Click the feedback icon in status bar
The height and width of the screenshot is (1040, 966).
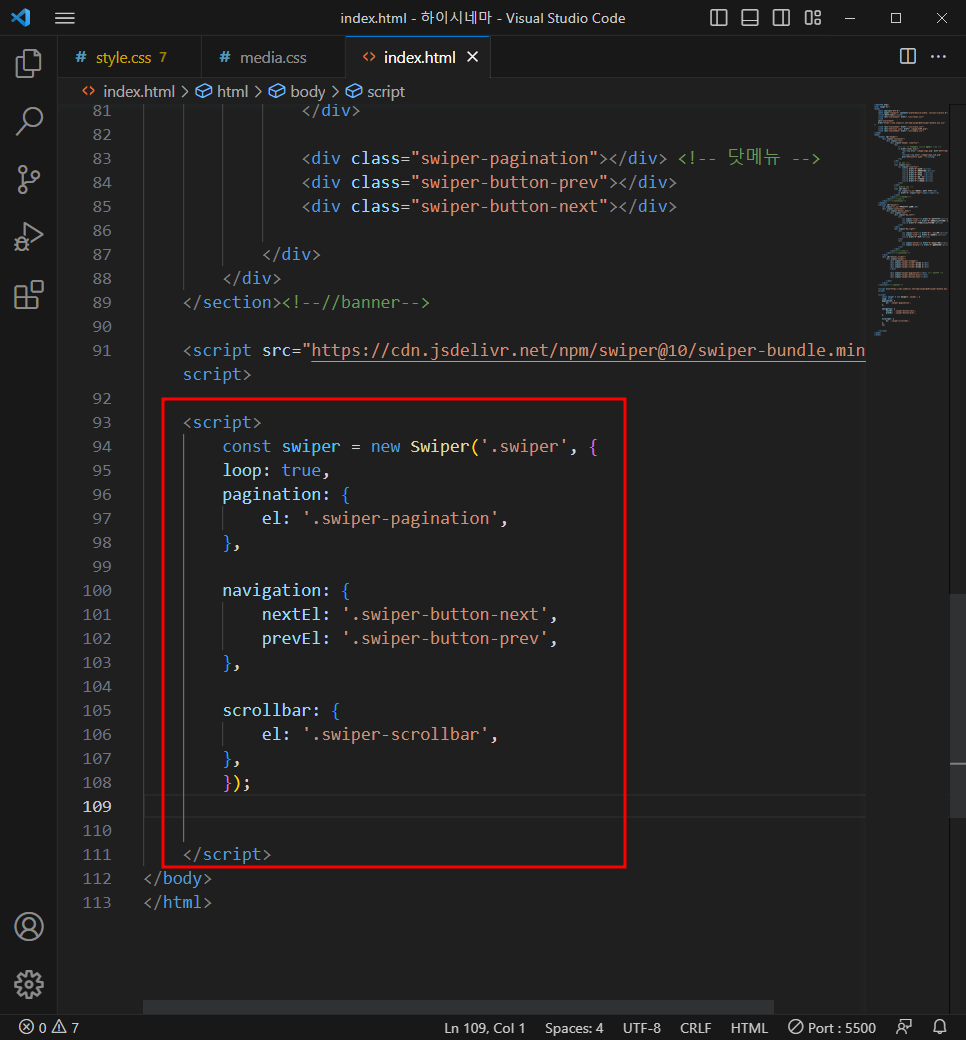point(904,1027)
